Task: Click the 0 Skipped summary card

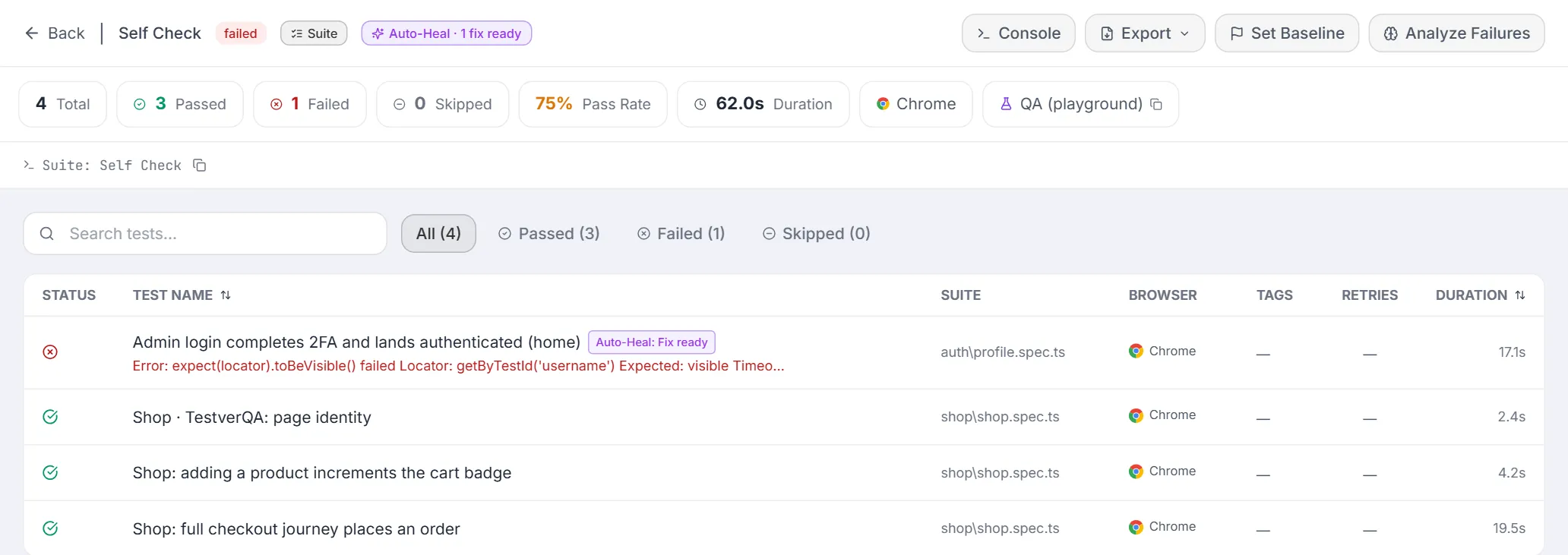Action: [x=443, y=104]
